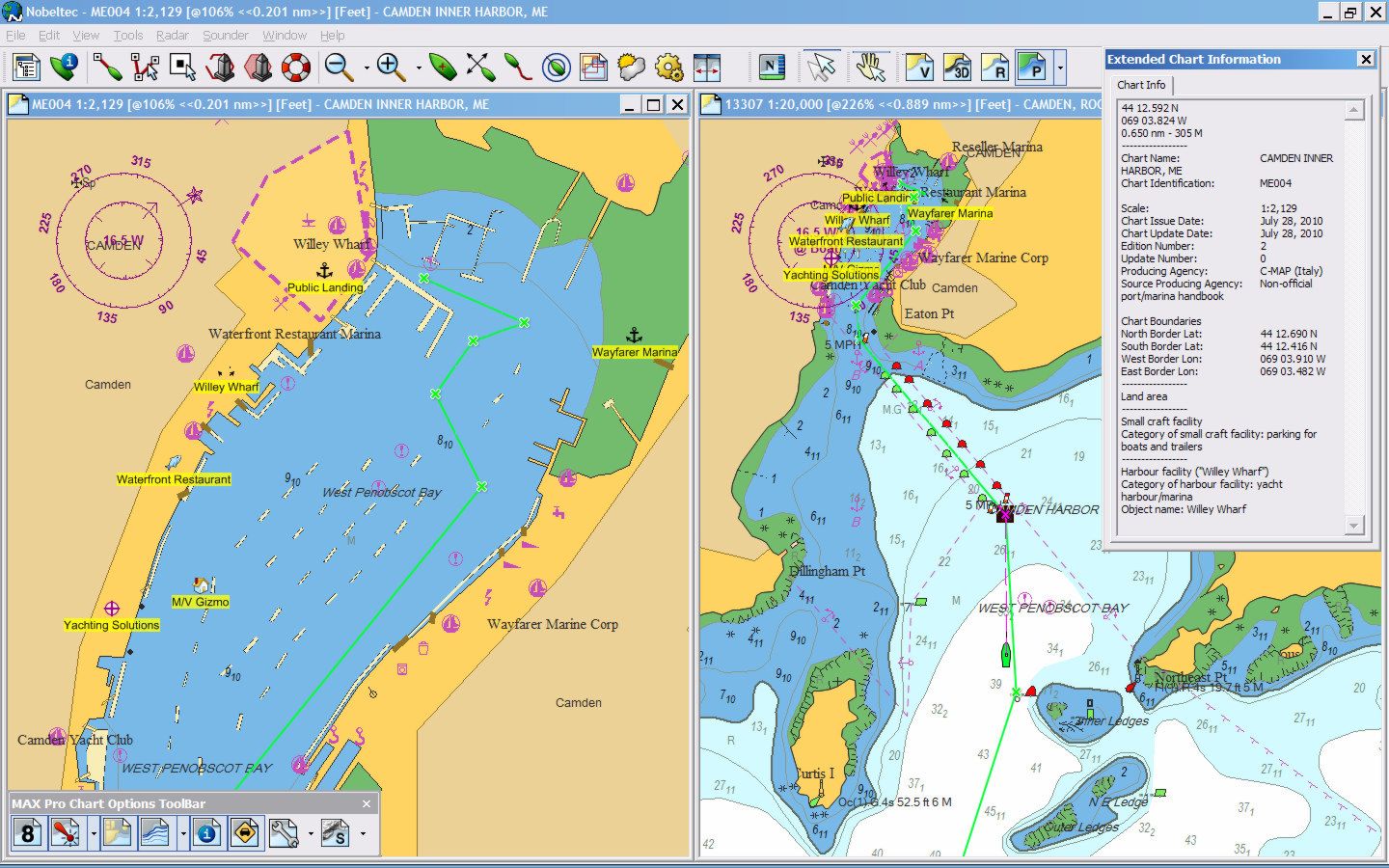1389x868 pixels.
Task: Toggle depth numbers 8 chart option
Action: point(28,833)
